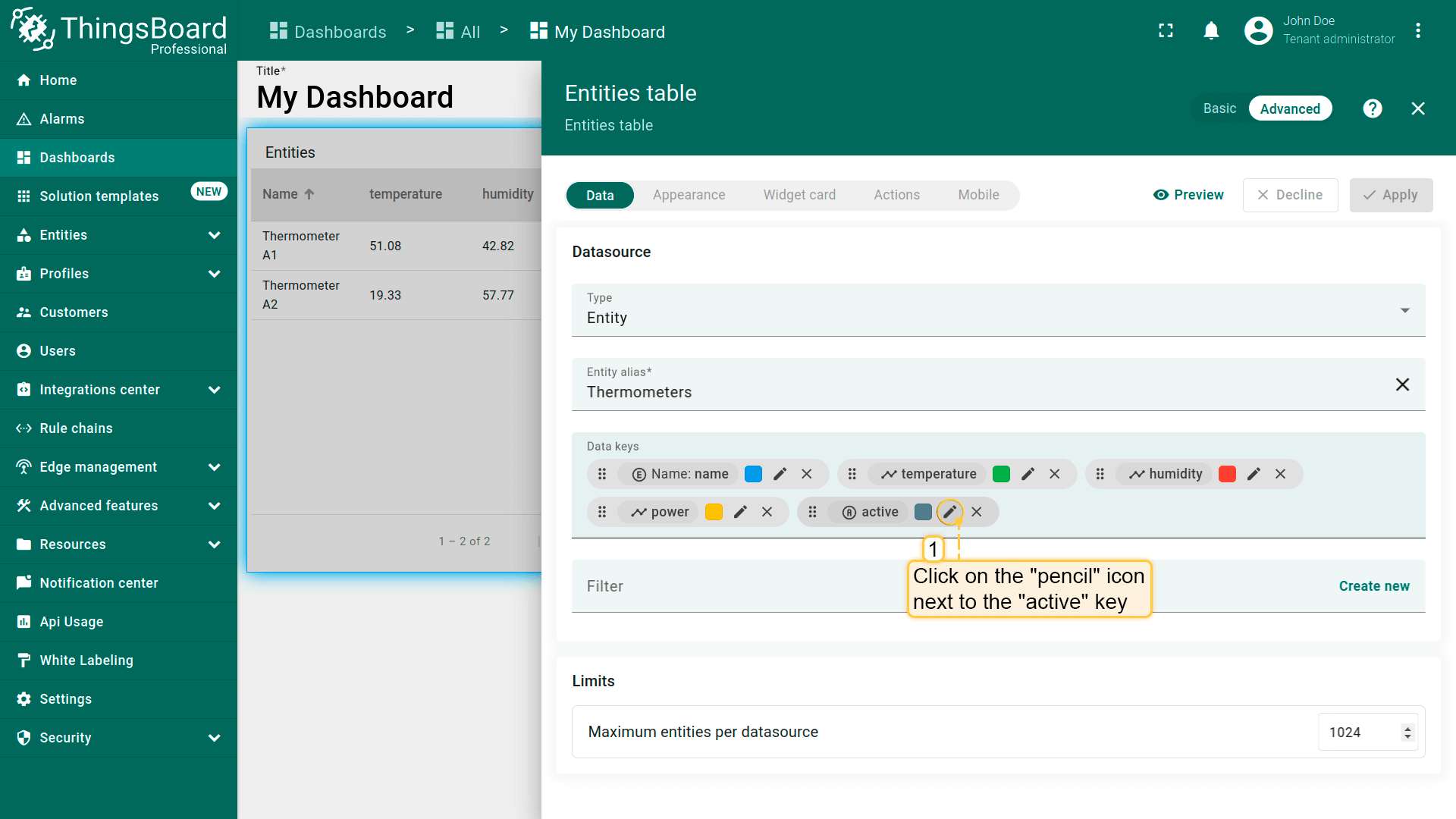Switch to Basic mode toggle
Image resolution: width=1456 pixels, height=819 pixels.
(1219, 108)
